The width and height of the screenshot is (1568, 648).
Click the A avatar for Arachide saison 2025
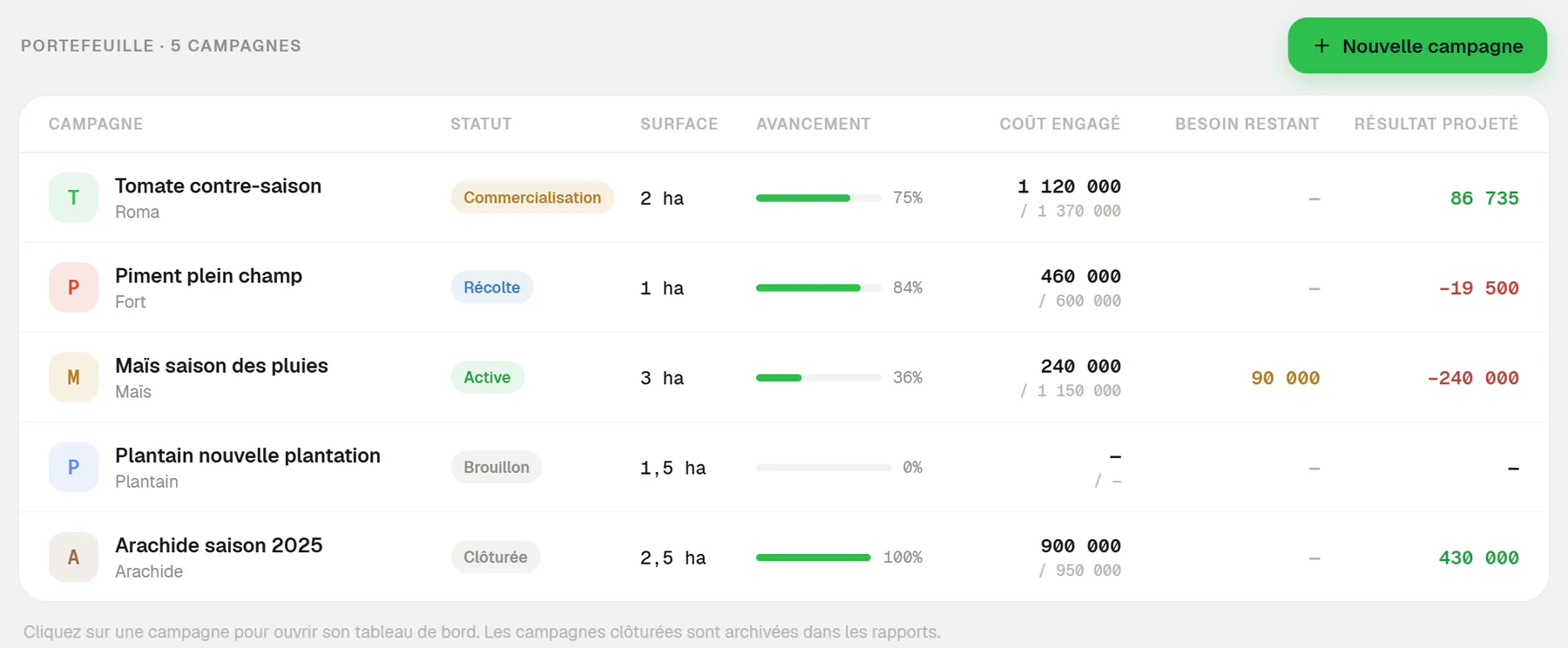73,557
